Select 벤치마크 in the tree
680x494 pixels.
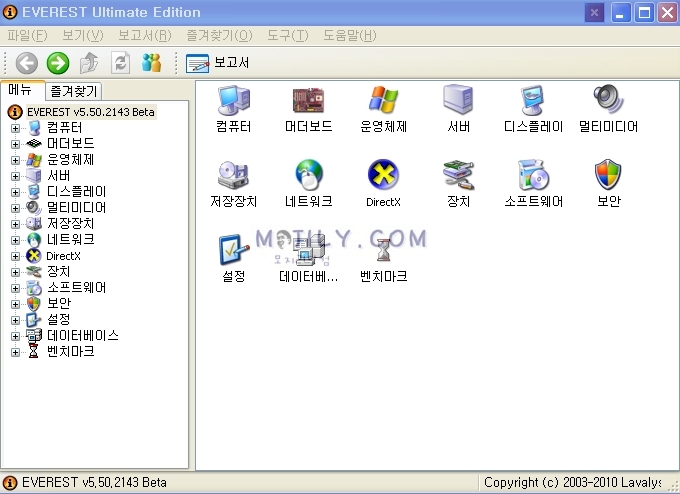(x=70, y=352)
